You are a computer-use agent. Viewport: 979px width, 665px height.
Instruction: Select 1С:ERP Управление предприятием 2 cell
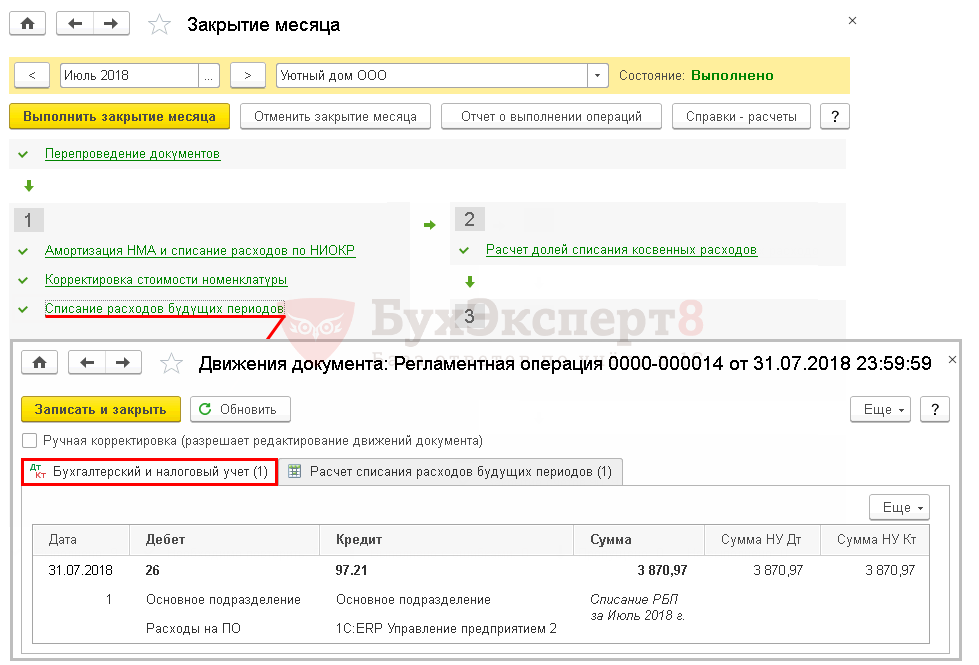pyautogui.click(x=446, y=628)
